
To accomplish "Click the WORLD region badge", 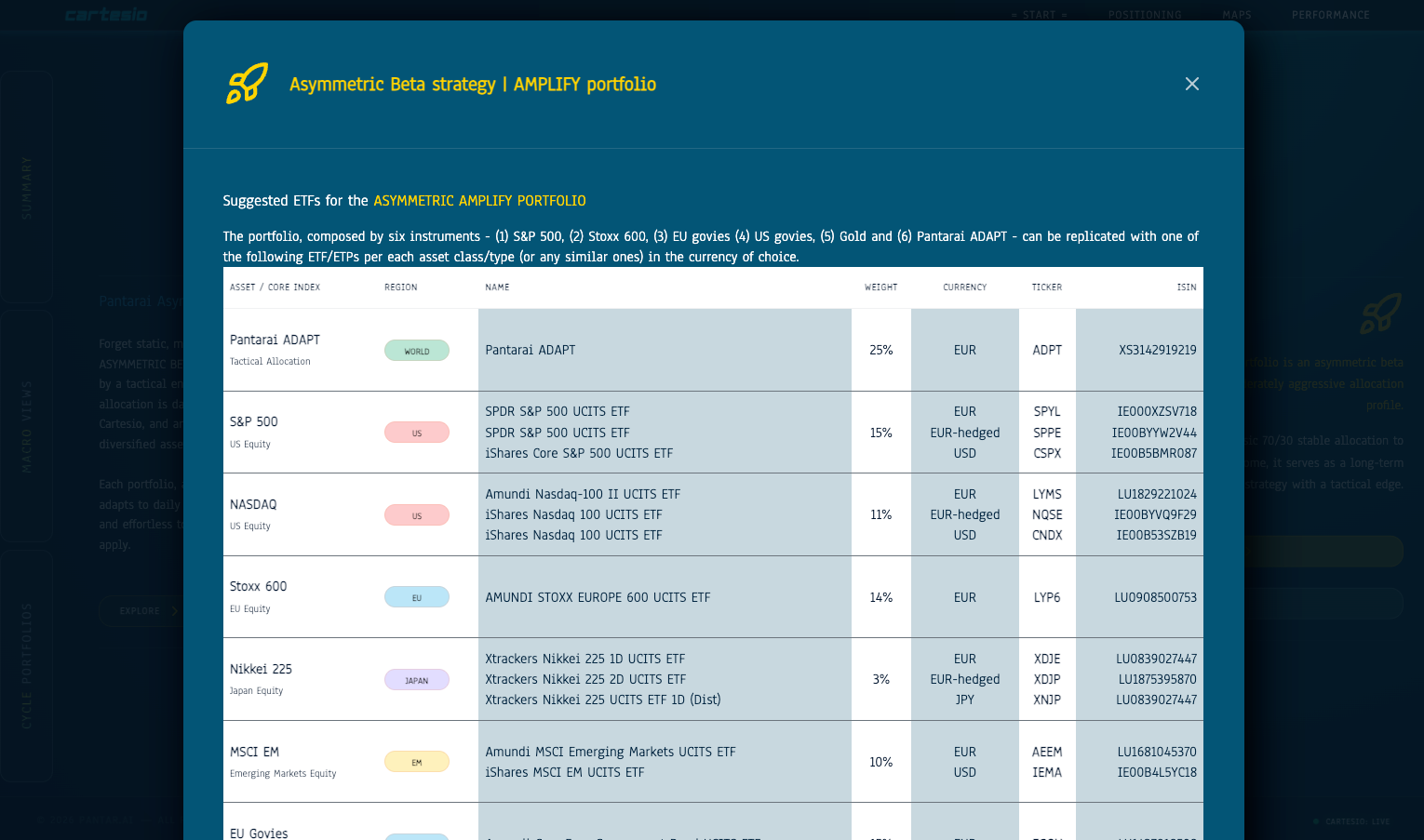I will point(417,351).
